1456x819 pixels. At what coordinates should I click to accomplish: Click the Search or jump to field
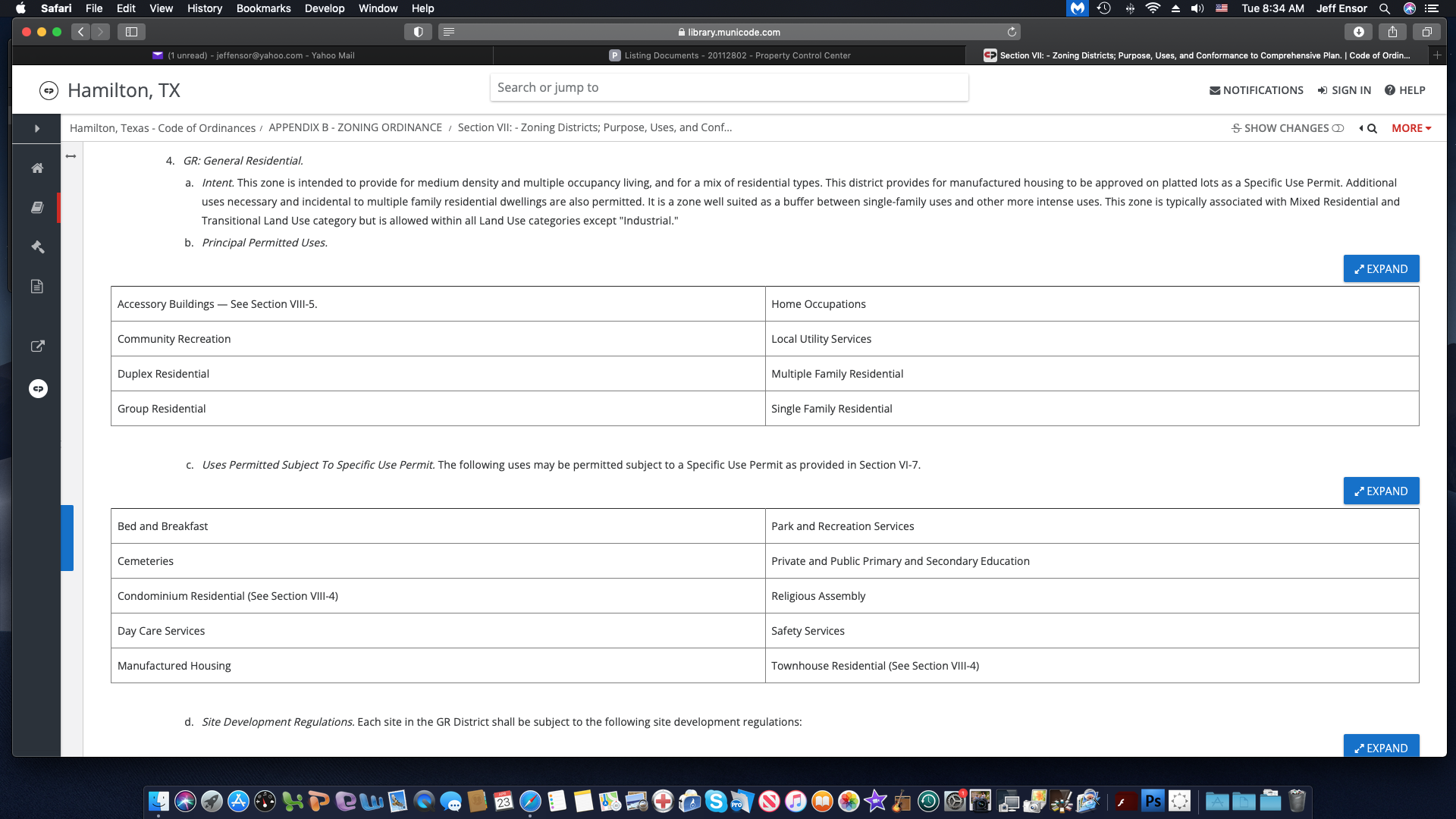728,87
